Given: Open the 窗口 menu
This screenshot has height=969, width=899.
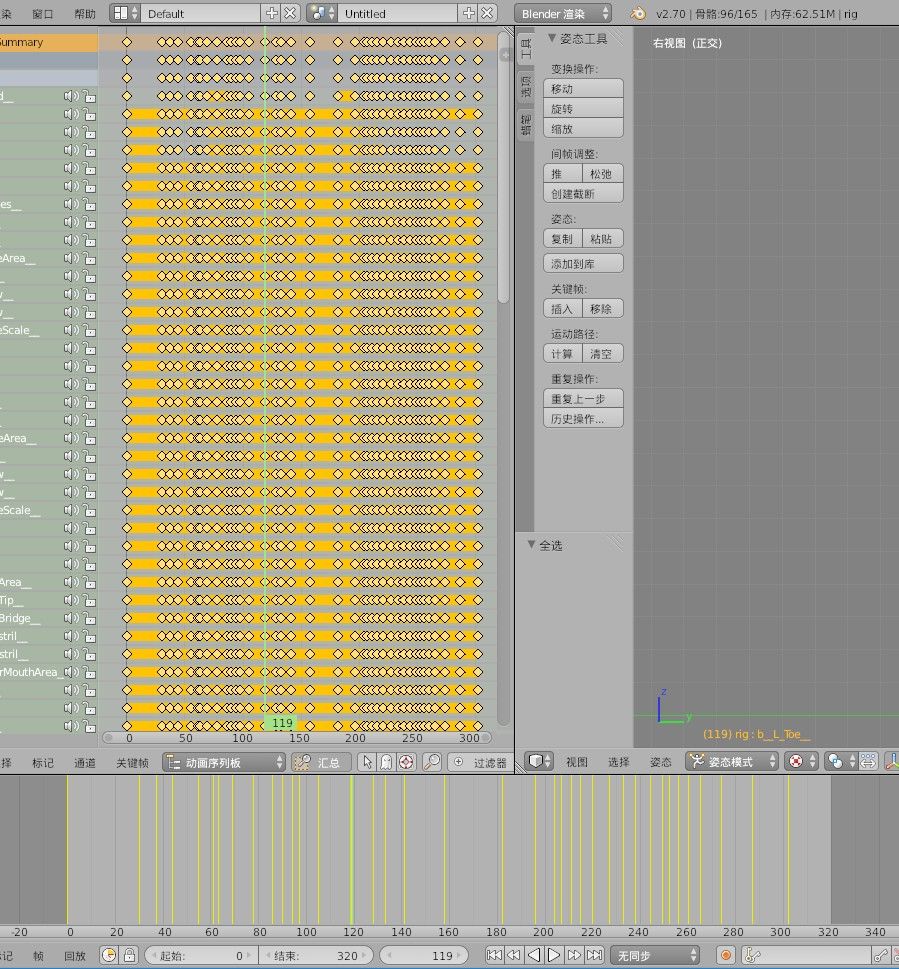Looking at the screenshot, I should pyautogui.click(x=43, y=14).
